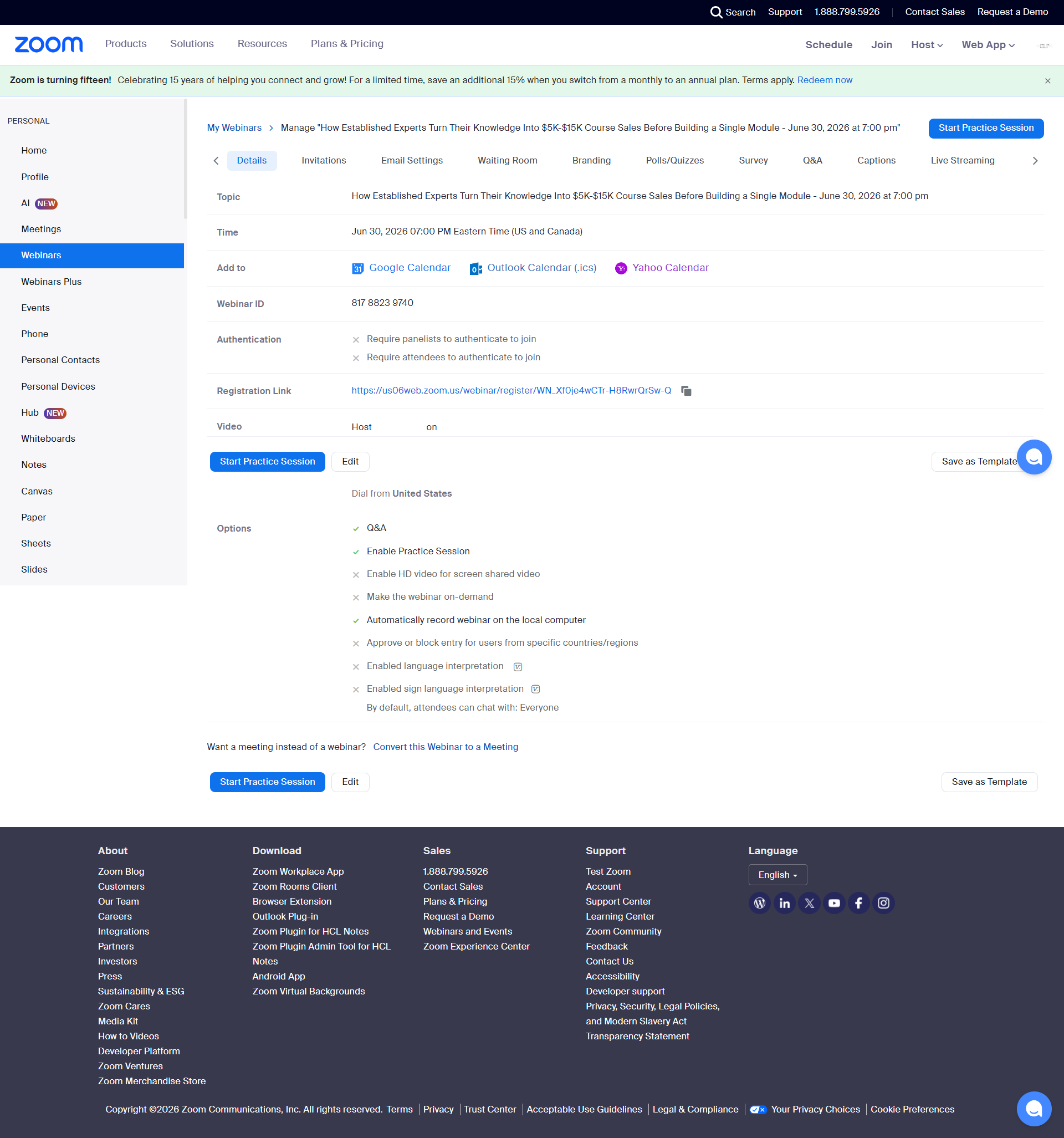Open the webinar registration link URL
Image resolution: width=1064 pixels, height=1138 pixels.
click(x=511, y=390)
